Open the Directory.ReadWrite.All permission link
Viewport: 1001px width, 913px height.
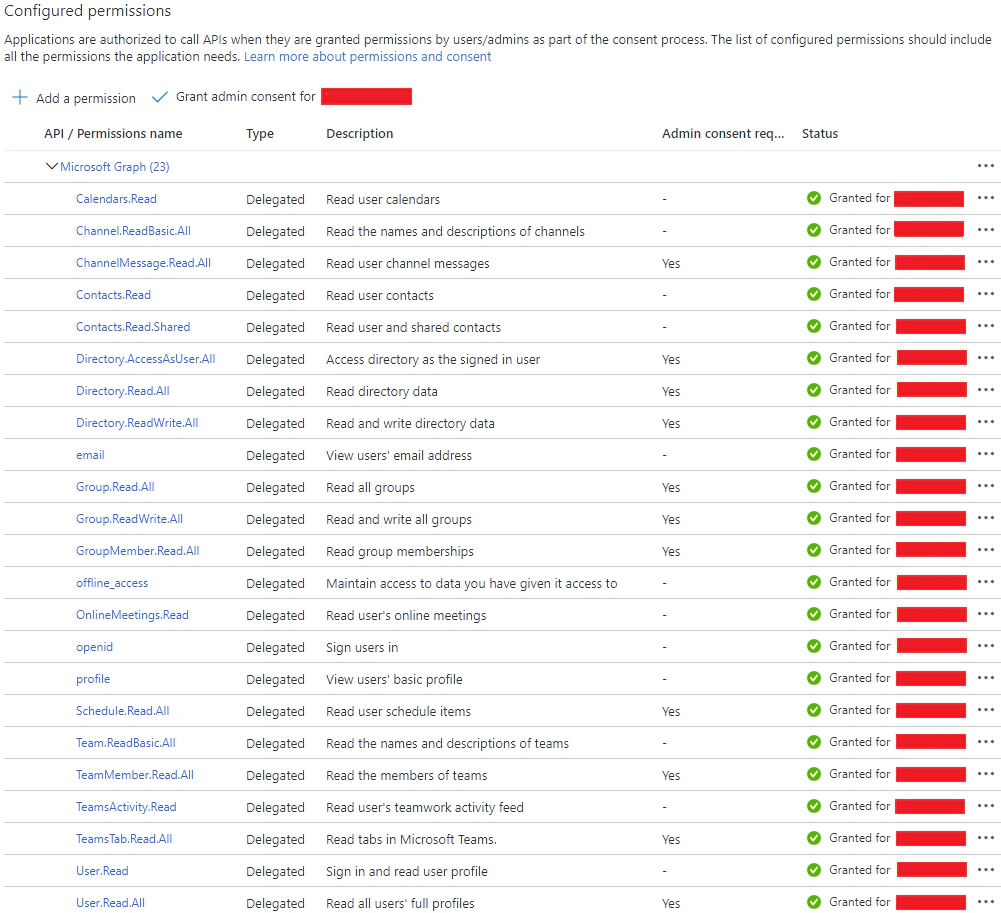click(137, 422)
